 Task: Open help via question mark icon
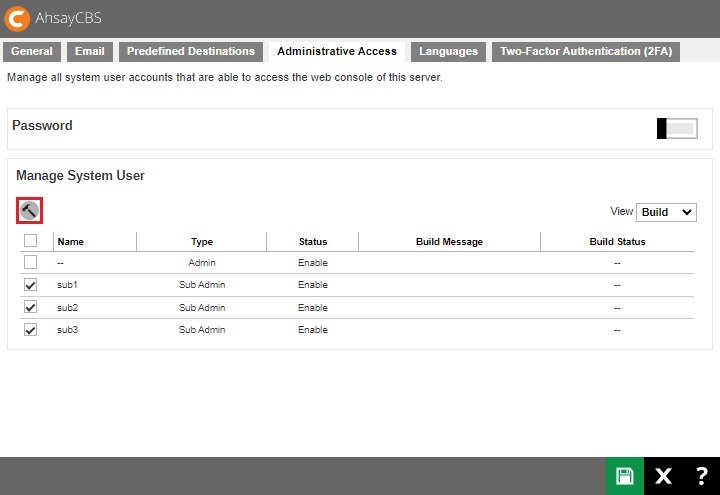(701, 476)
